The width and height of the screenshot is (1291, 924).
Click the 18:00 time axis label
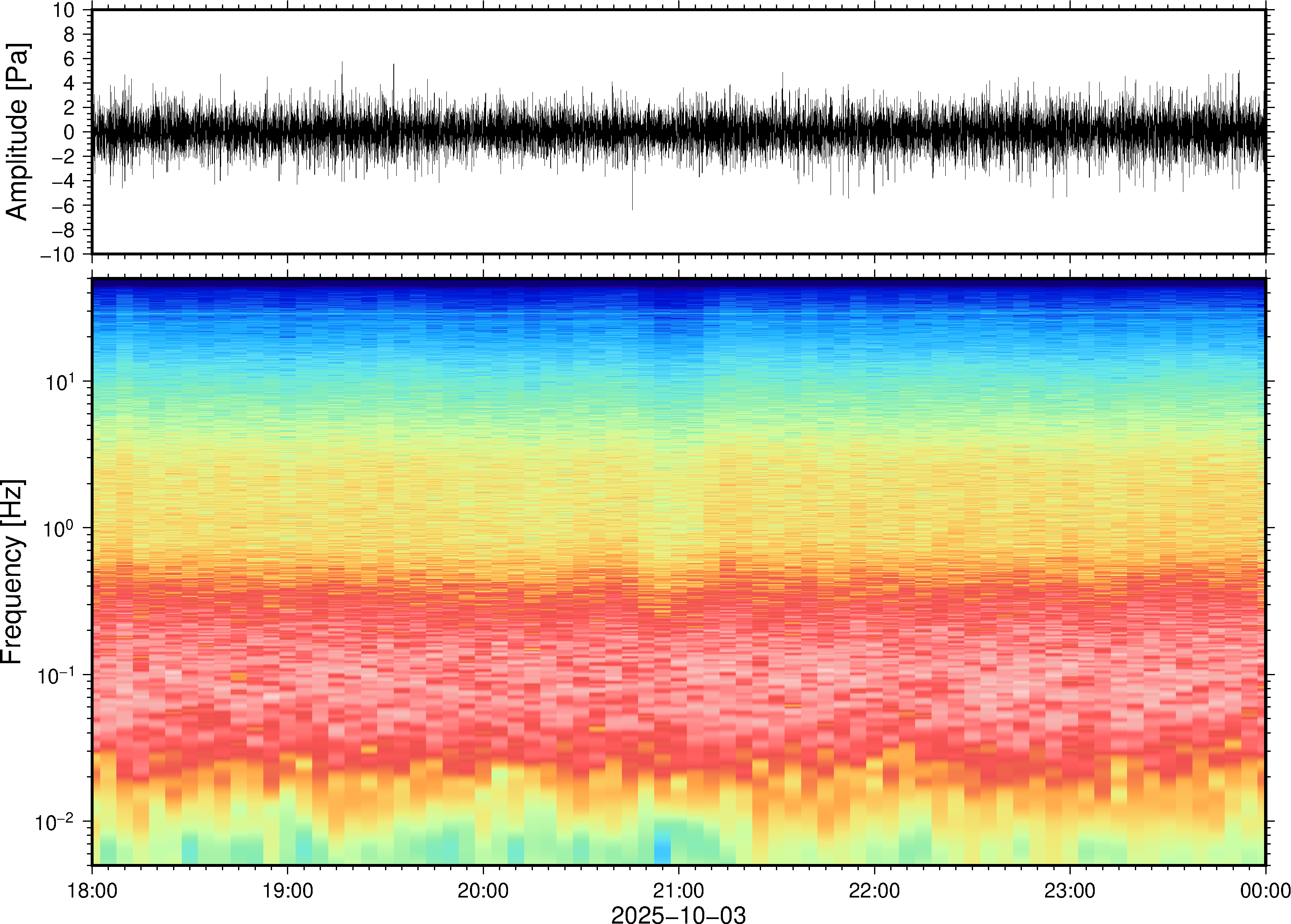click(x=92, y=890)
